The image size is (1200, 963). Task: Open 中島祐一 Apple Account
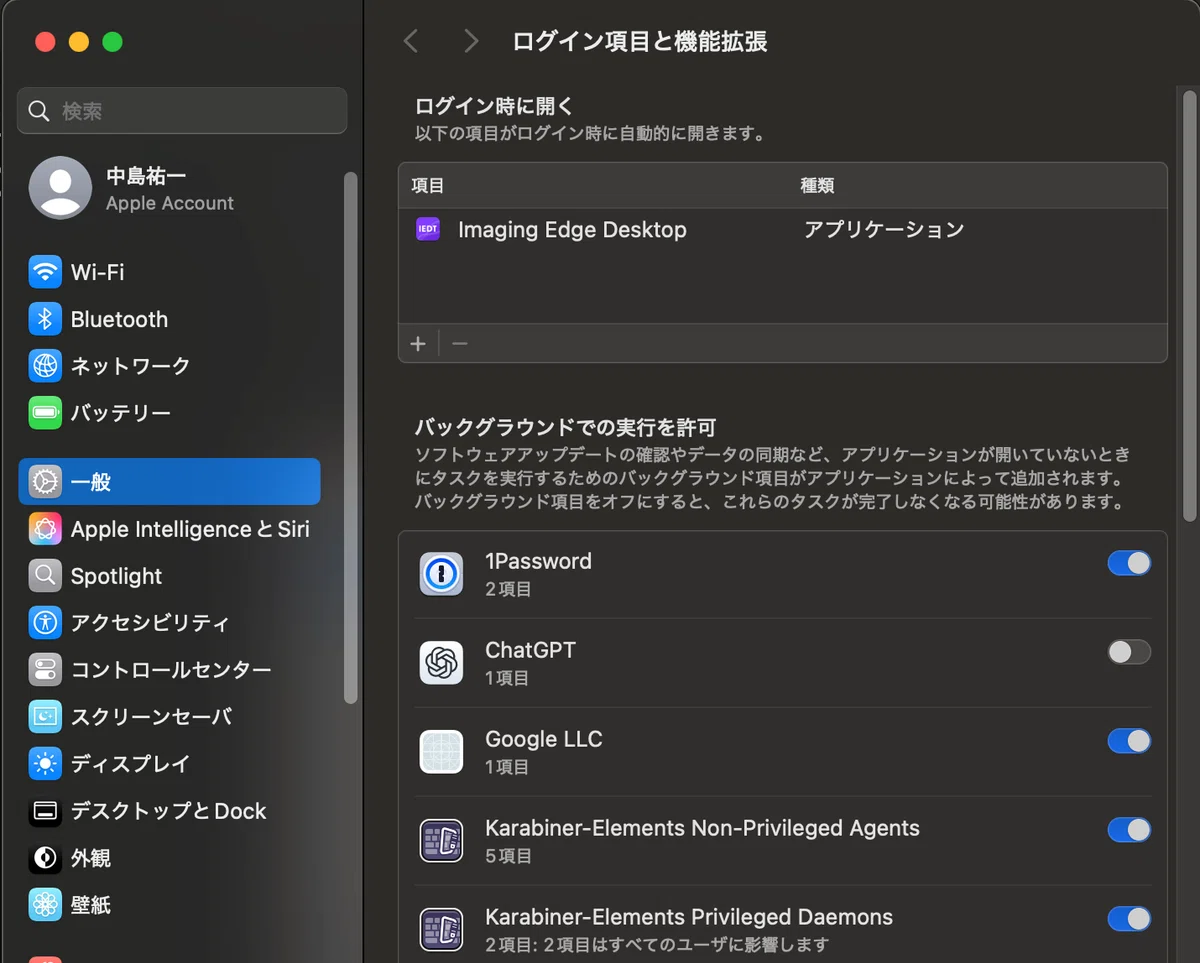[169, 188]
